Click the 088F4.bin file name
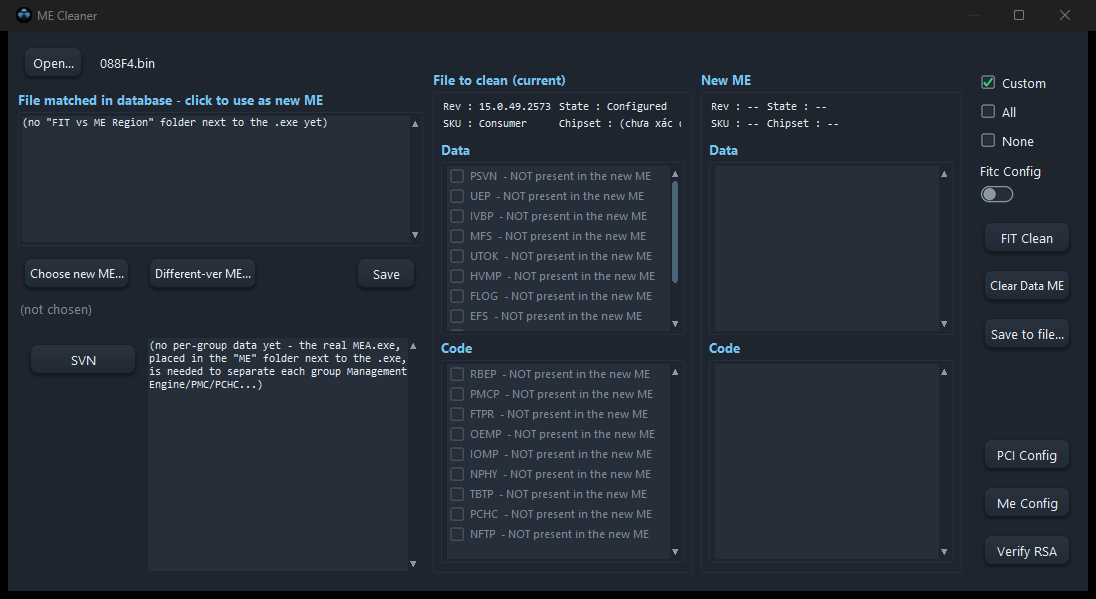Viewport: 1096px width, 599px height. tap(127, 64)
